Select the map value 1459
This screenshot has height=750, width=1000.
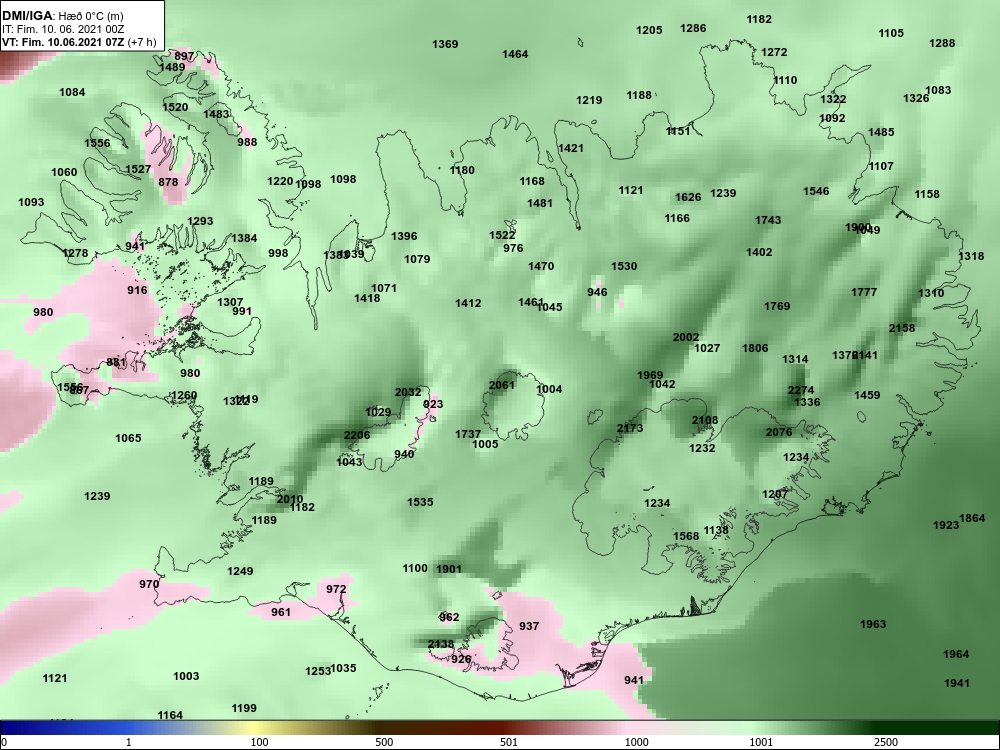tap(867, 395)
